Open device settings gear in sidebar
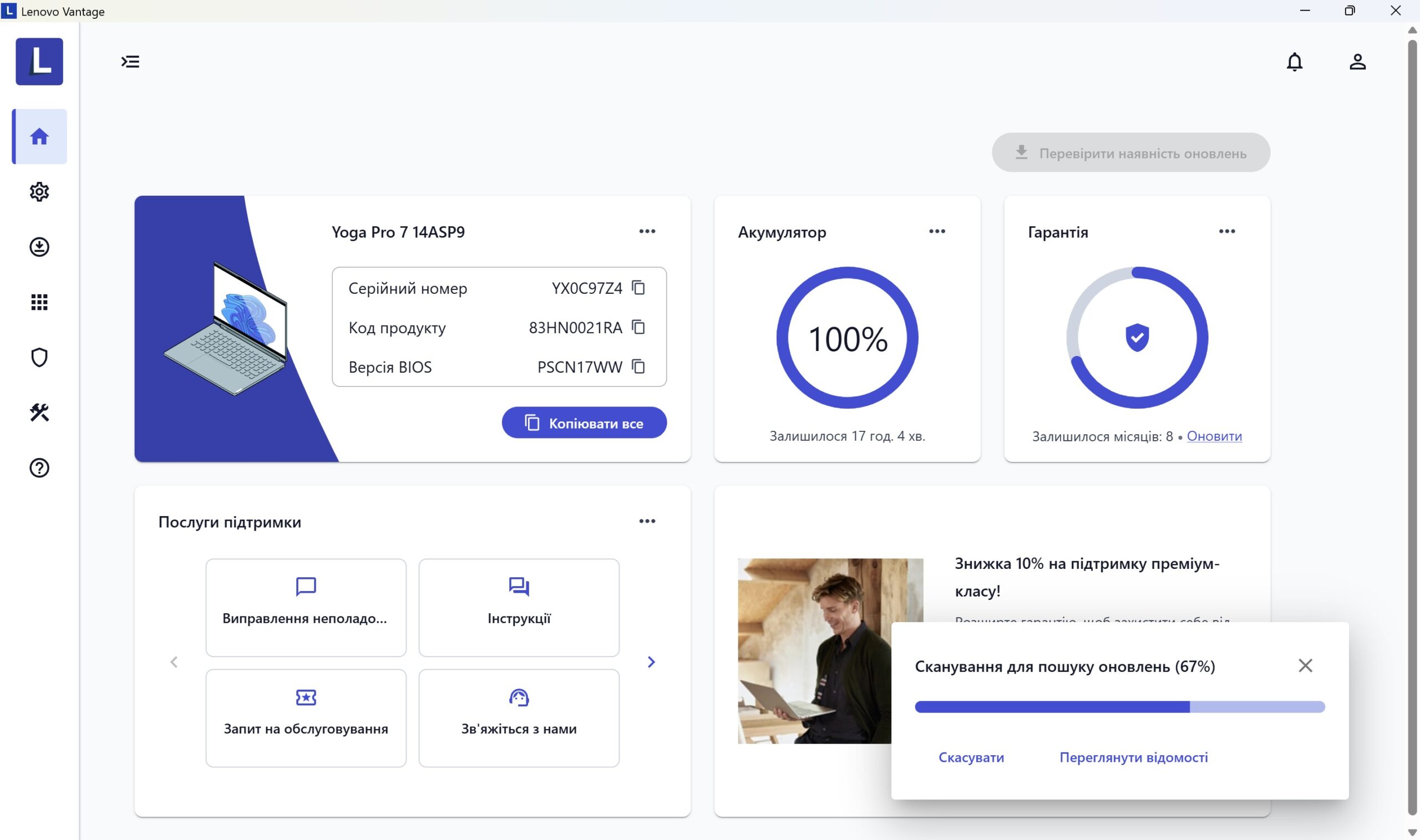Viewport: 1420px width, 840px height. coord(39,192)
